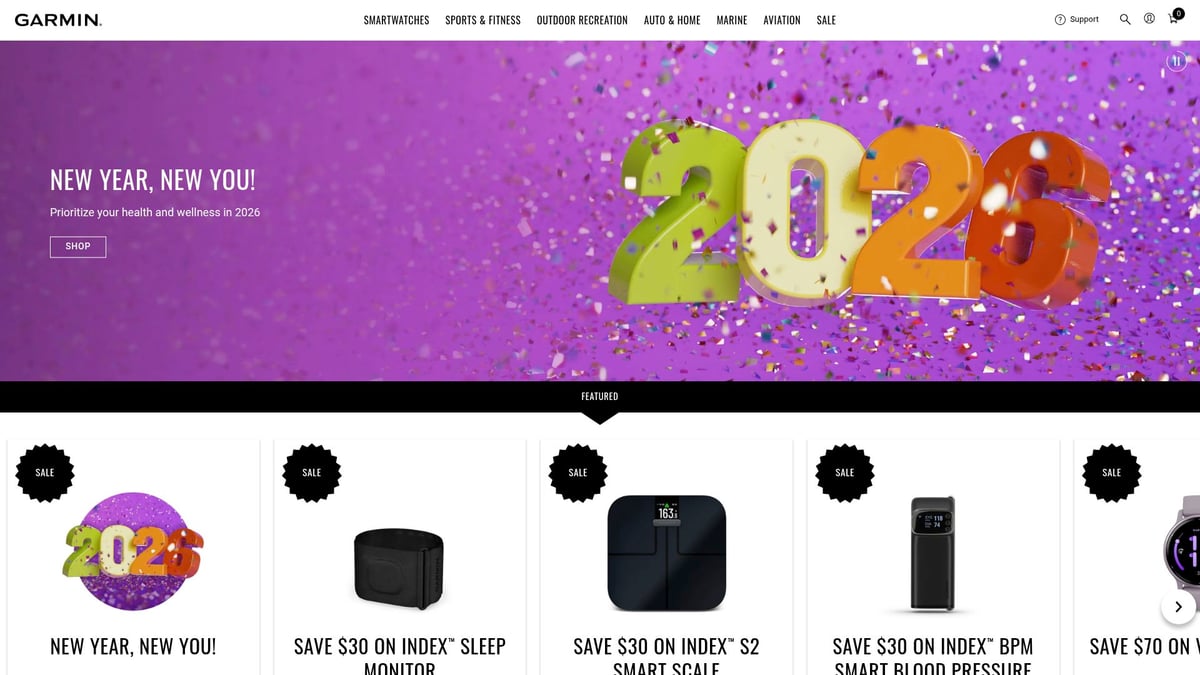Open the shopping cart icon
Viewport: 1200px width, 675px height.
(x=1174, y=19)
